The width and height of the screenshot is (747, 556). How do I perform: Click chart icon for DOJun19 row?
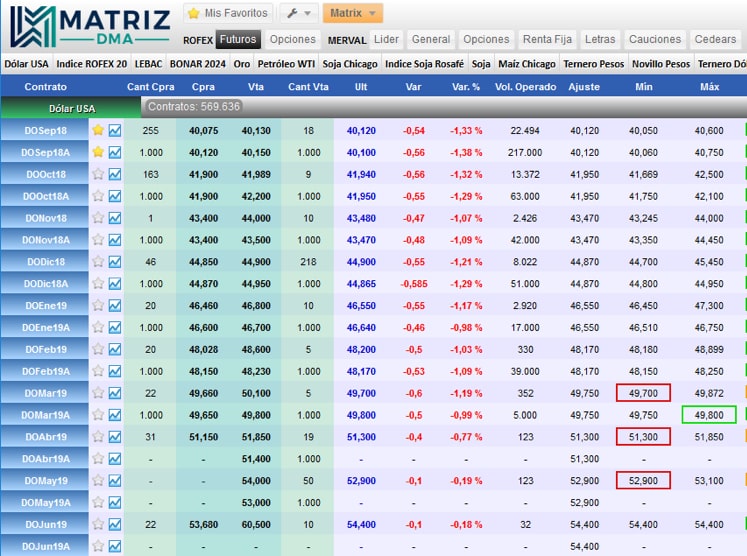click(115, 524)
